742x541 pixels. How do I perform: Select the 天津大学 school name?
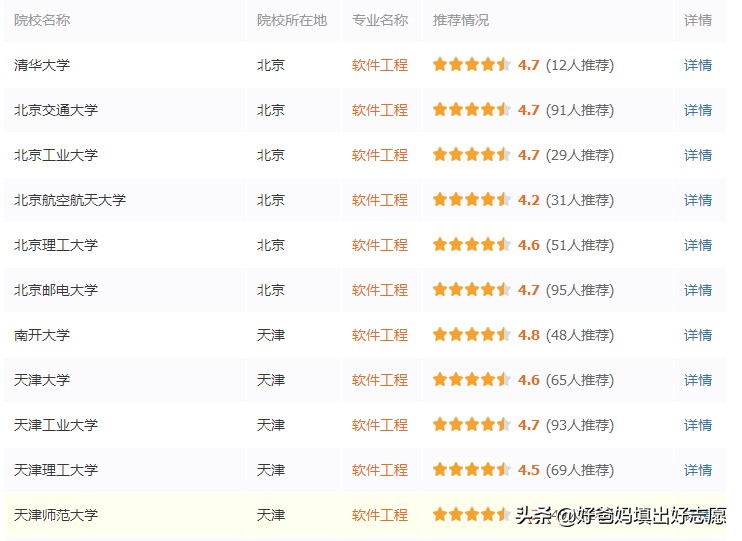click(x=42, y=380)
